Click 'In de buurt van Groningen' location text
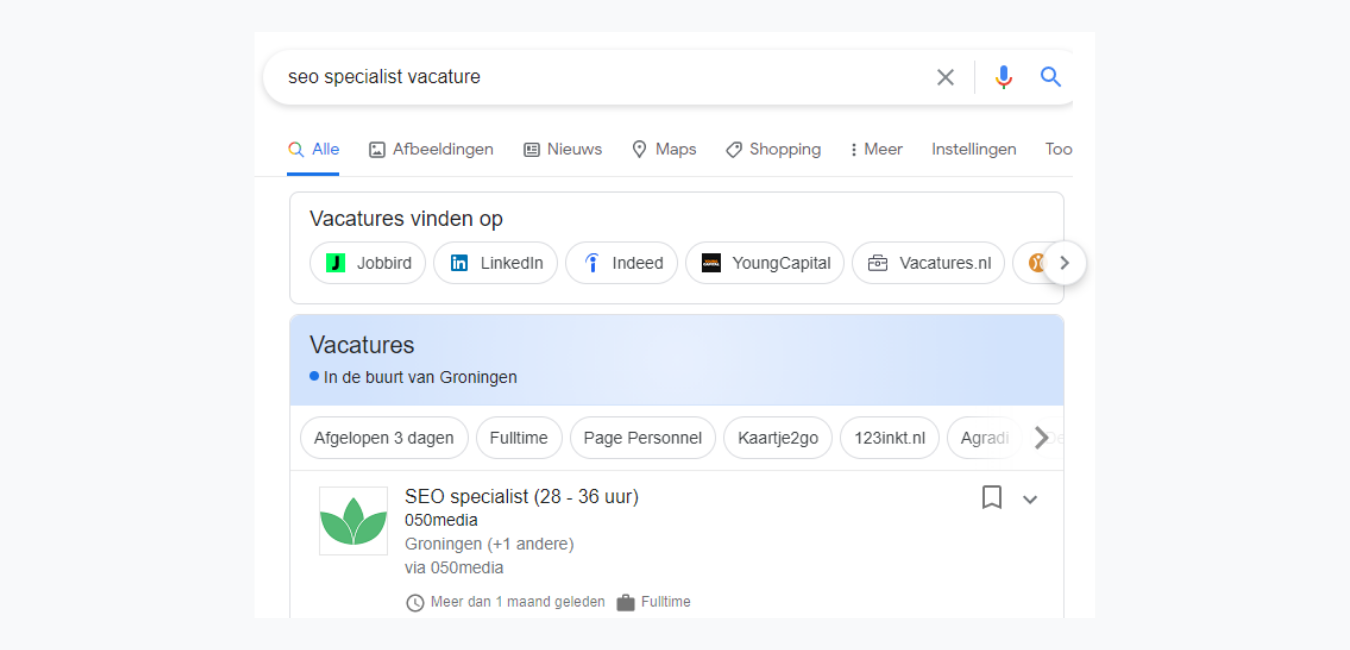 (420, 377)
